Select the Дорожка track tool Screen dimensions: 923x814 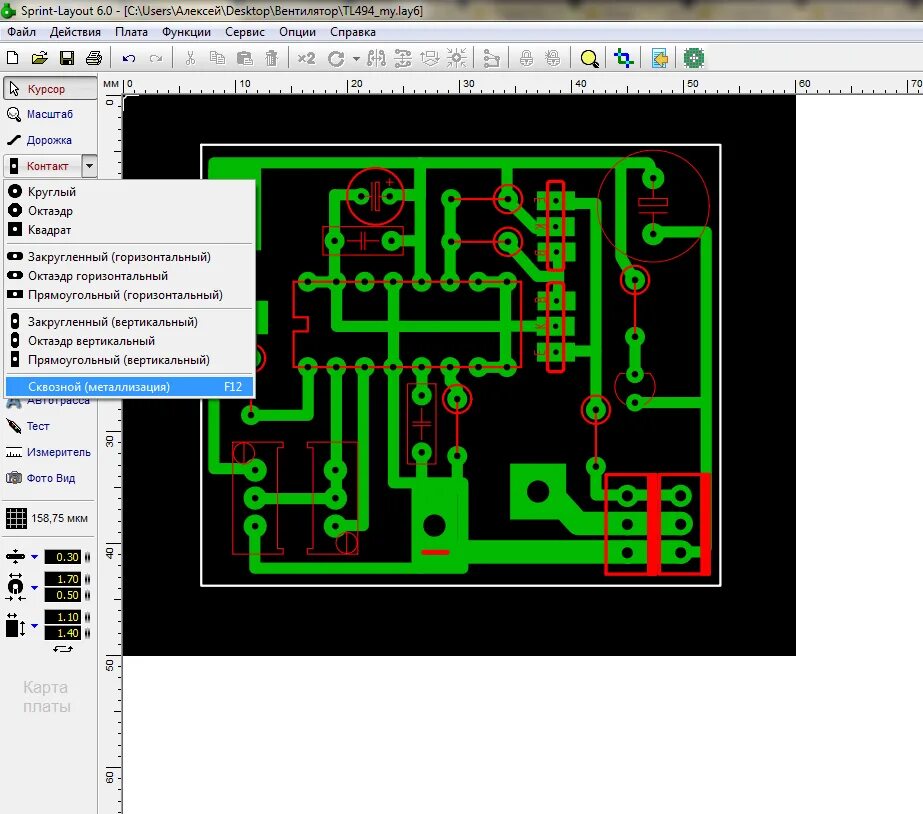[x=50, y=140]
